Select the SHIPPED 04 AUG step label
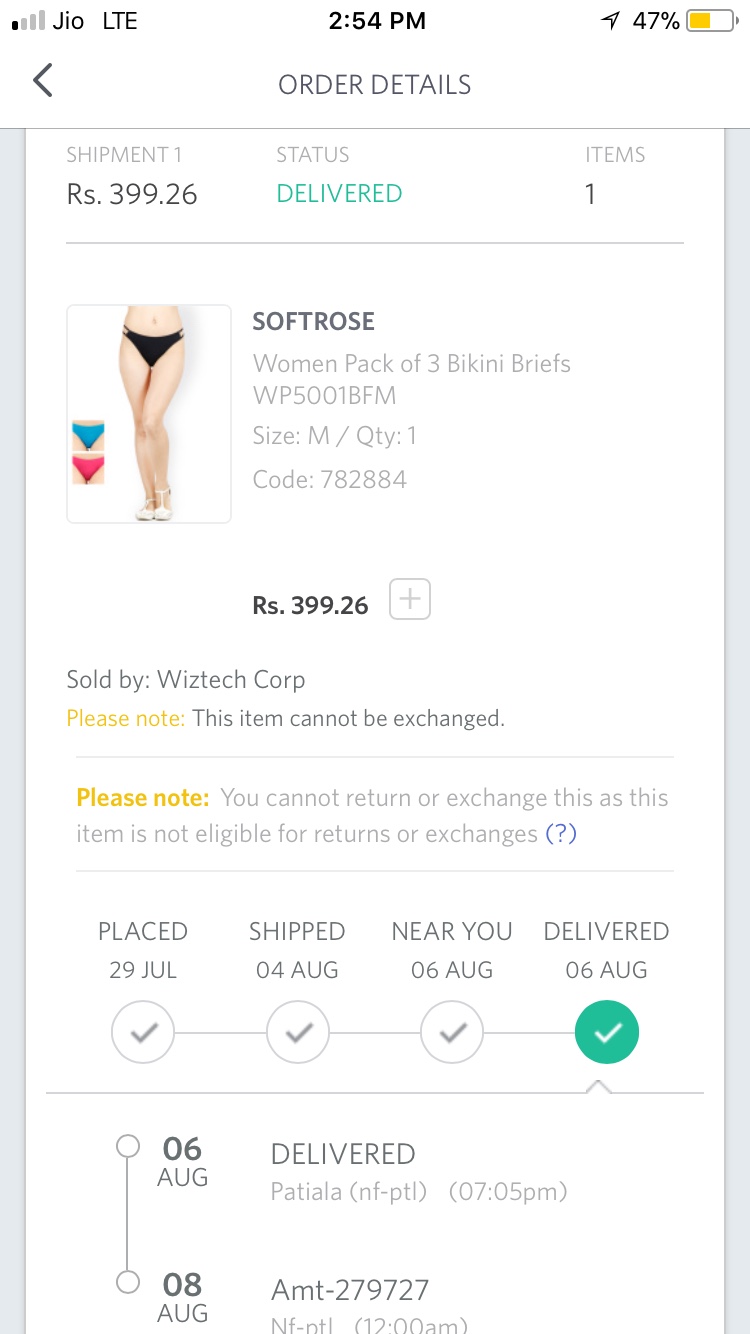 pyautogui.click(x=297, y=950)
